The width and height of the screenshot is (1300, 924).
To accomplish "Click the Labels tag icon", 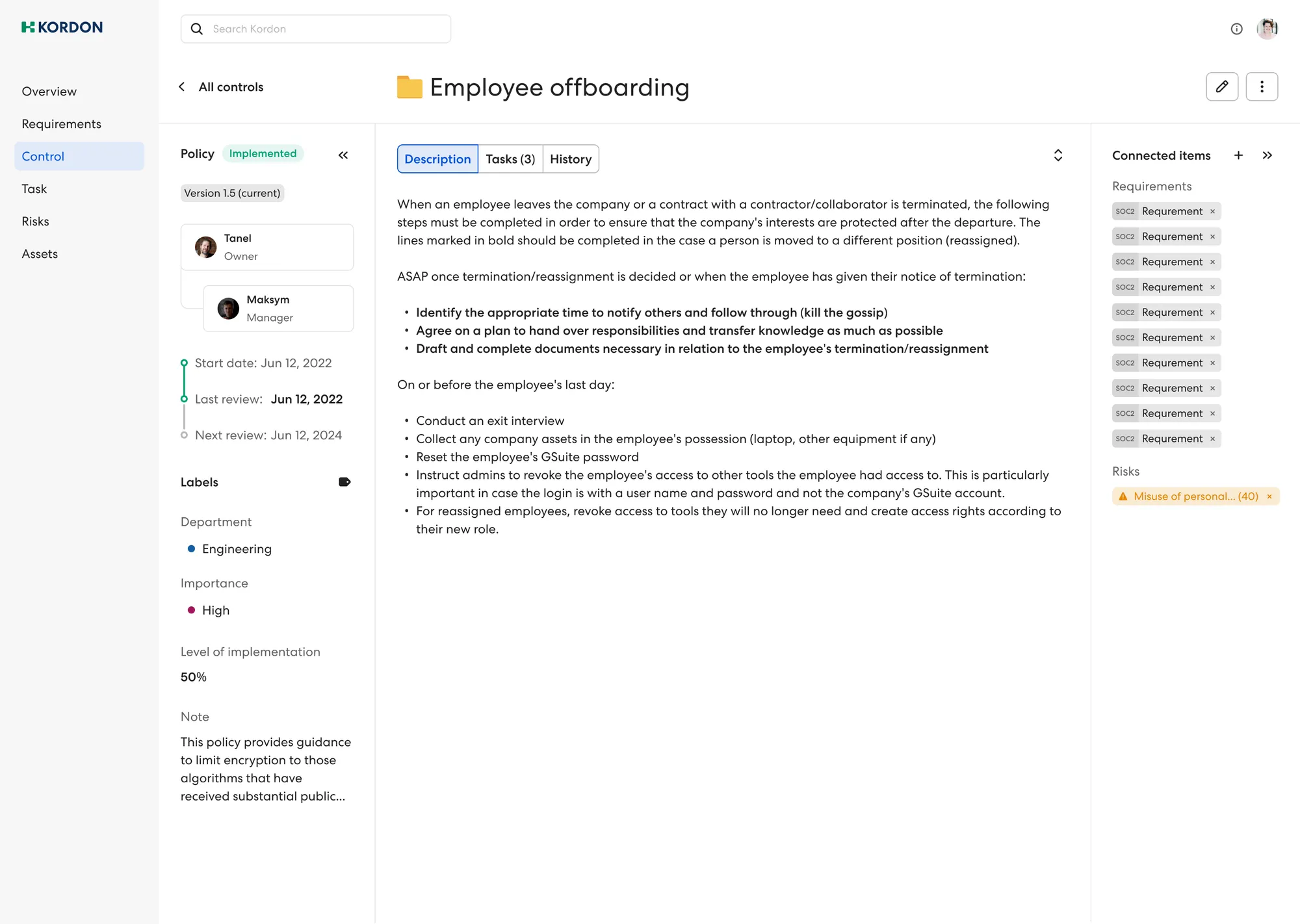I will point(344,482).
